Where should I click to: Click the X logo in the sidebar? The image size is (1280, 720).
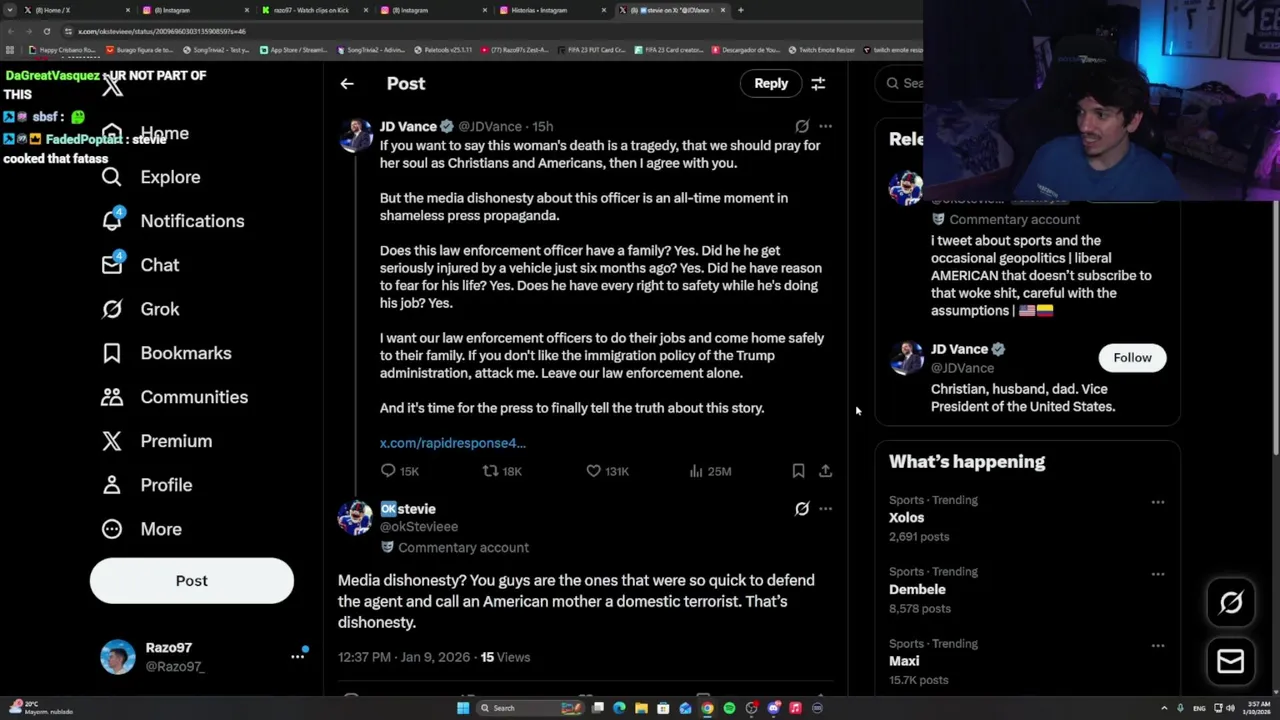click(x=112, y=86)
